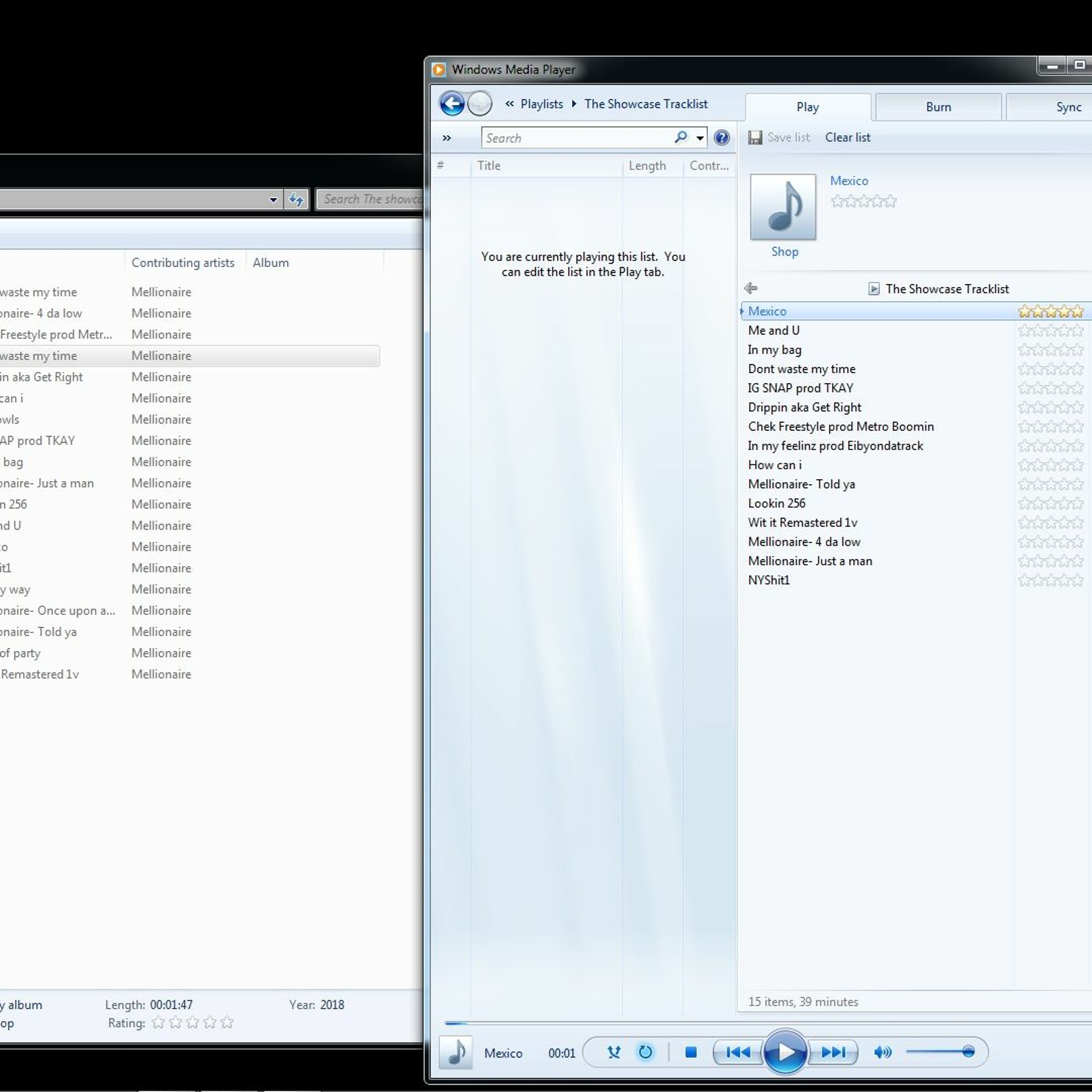Click the Explorer refresh button
1092x1092 pixels.
296,199
